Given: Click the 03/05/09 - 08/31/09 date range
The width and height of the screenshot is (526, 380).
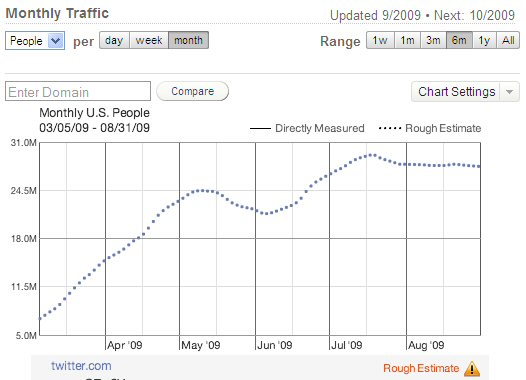Looking at the screenshot, I should click(95, 128).
